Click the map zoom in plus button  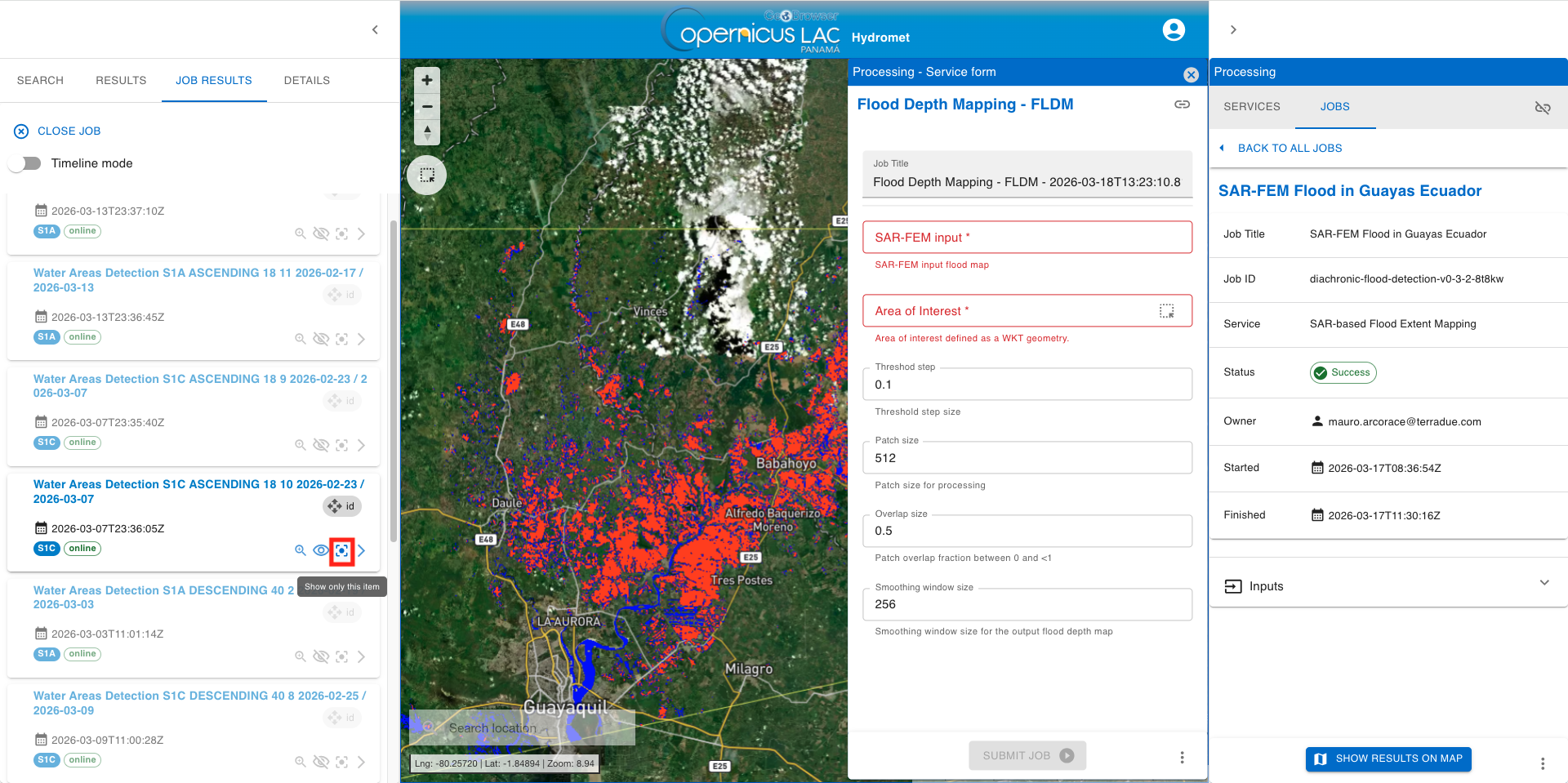tap(426, 80)
